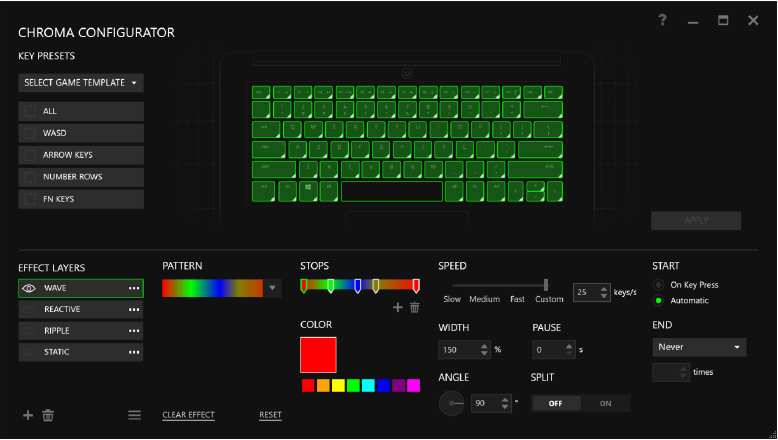This screenshot has height=440, width=778.
Task: Select the WAVE effect layer
Action: point(81,288)
